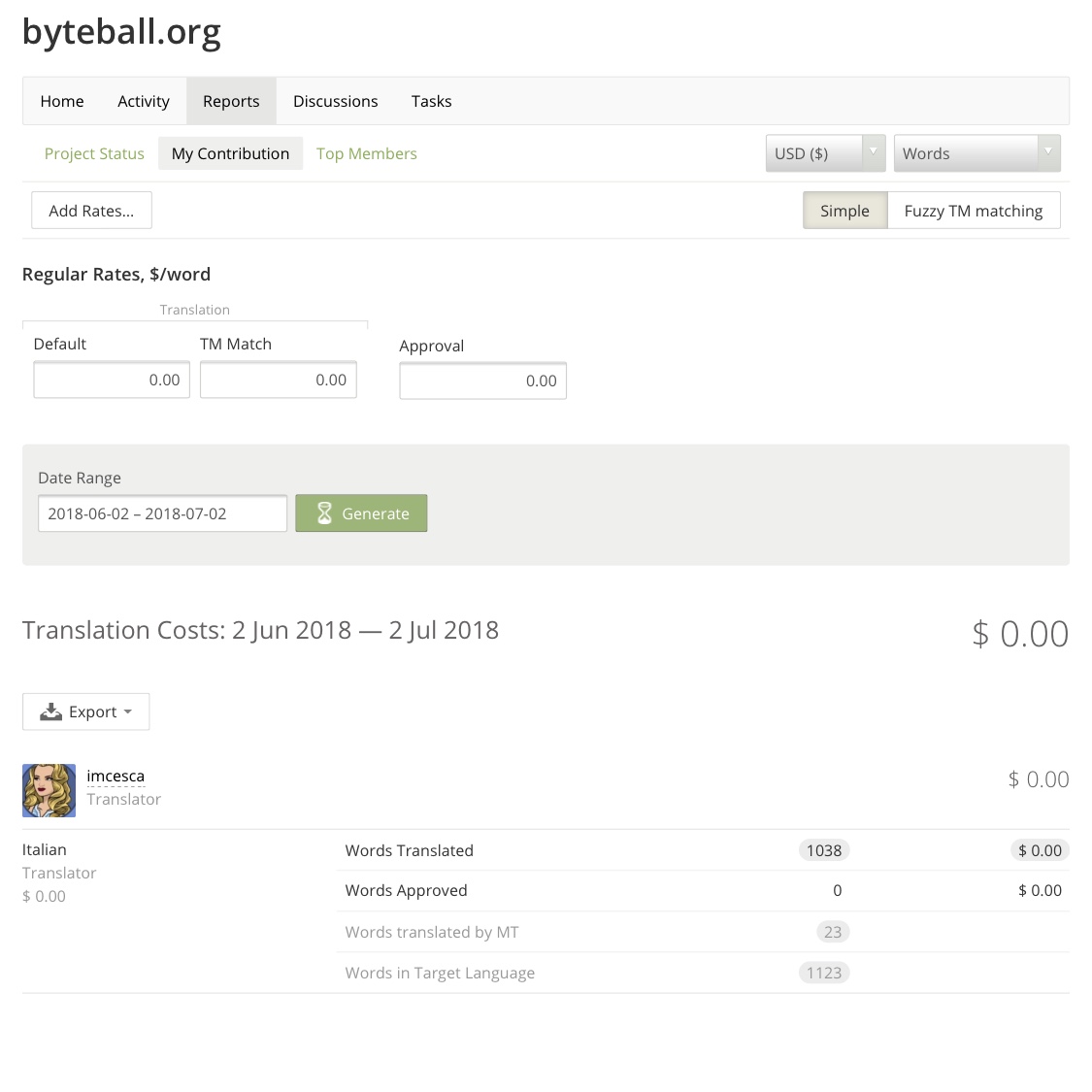Open the Discussions tab
This screenshot has width=1092, height=1092.
336,101
